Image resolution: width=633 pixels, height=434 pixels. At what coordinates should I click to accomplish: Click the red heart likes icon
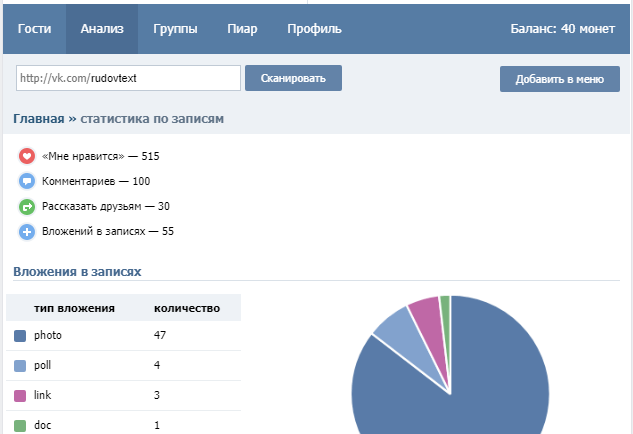pos(27,156)
